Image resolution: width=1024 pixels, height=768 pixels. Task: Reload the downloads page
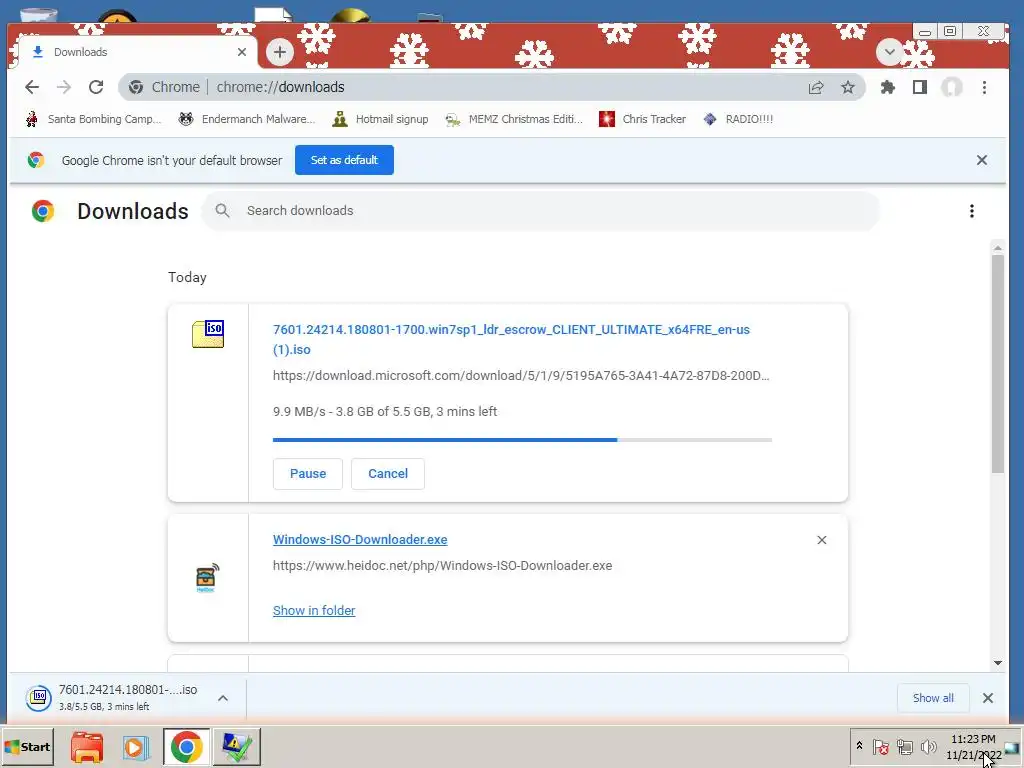coord(96,87)
